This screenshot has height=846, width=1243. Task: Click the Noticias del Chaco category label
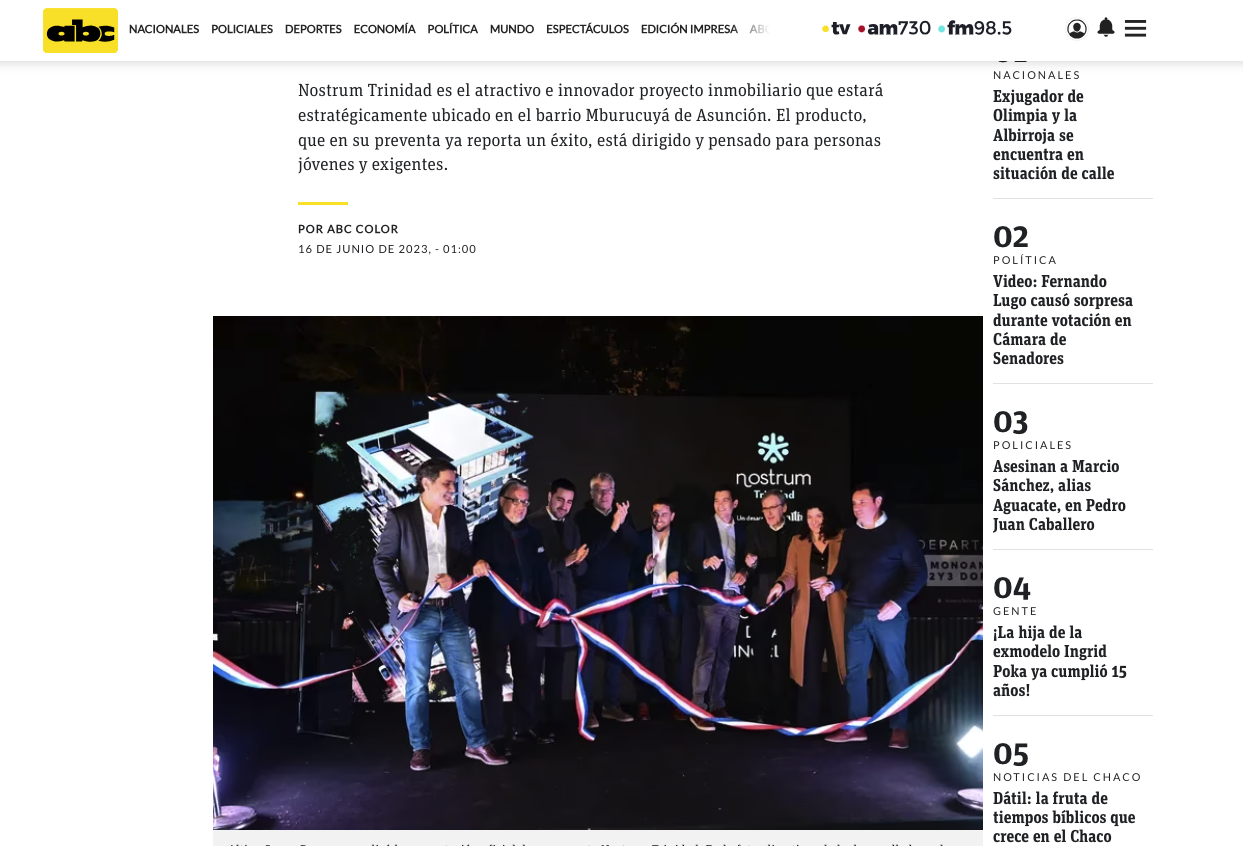click(1067, 777)
